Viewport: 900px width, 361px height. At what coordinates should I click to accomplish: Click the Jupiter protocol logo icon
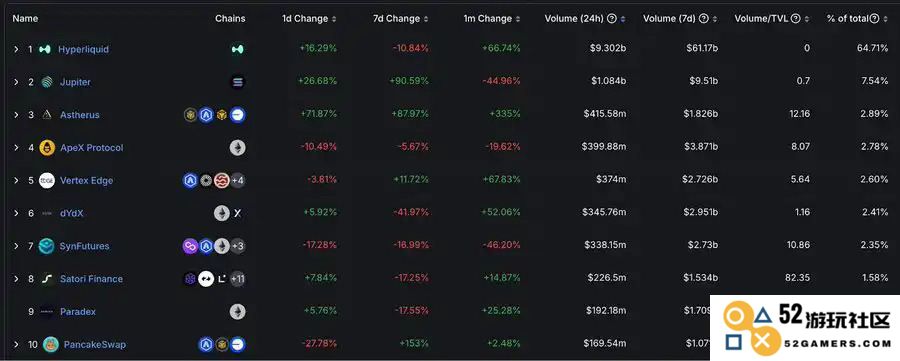click(x=47, y=82)
